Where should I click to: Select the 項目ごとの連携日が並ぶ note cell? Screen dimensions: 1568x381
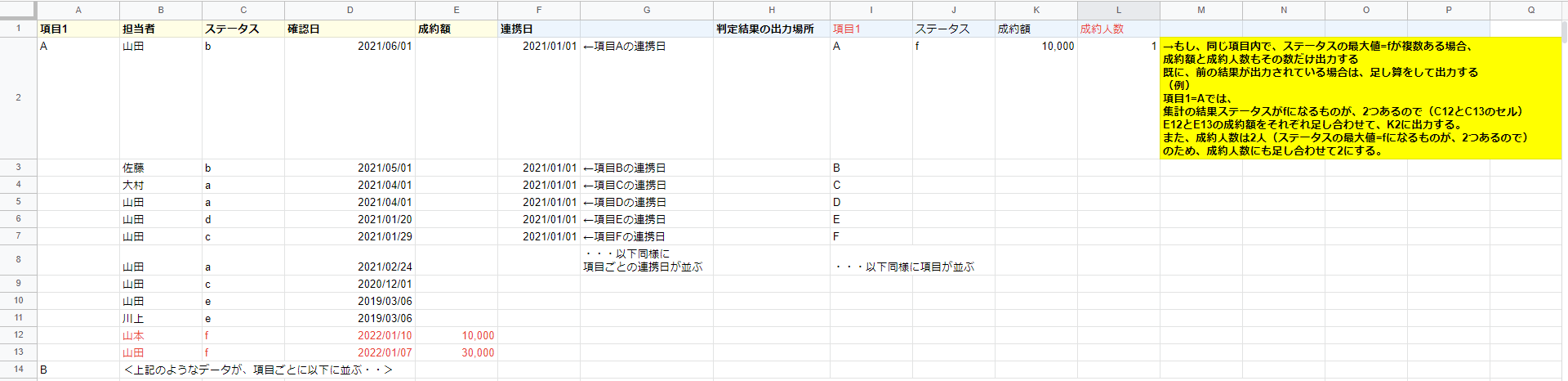point(646,260)
